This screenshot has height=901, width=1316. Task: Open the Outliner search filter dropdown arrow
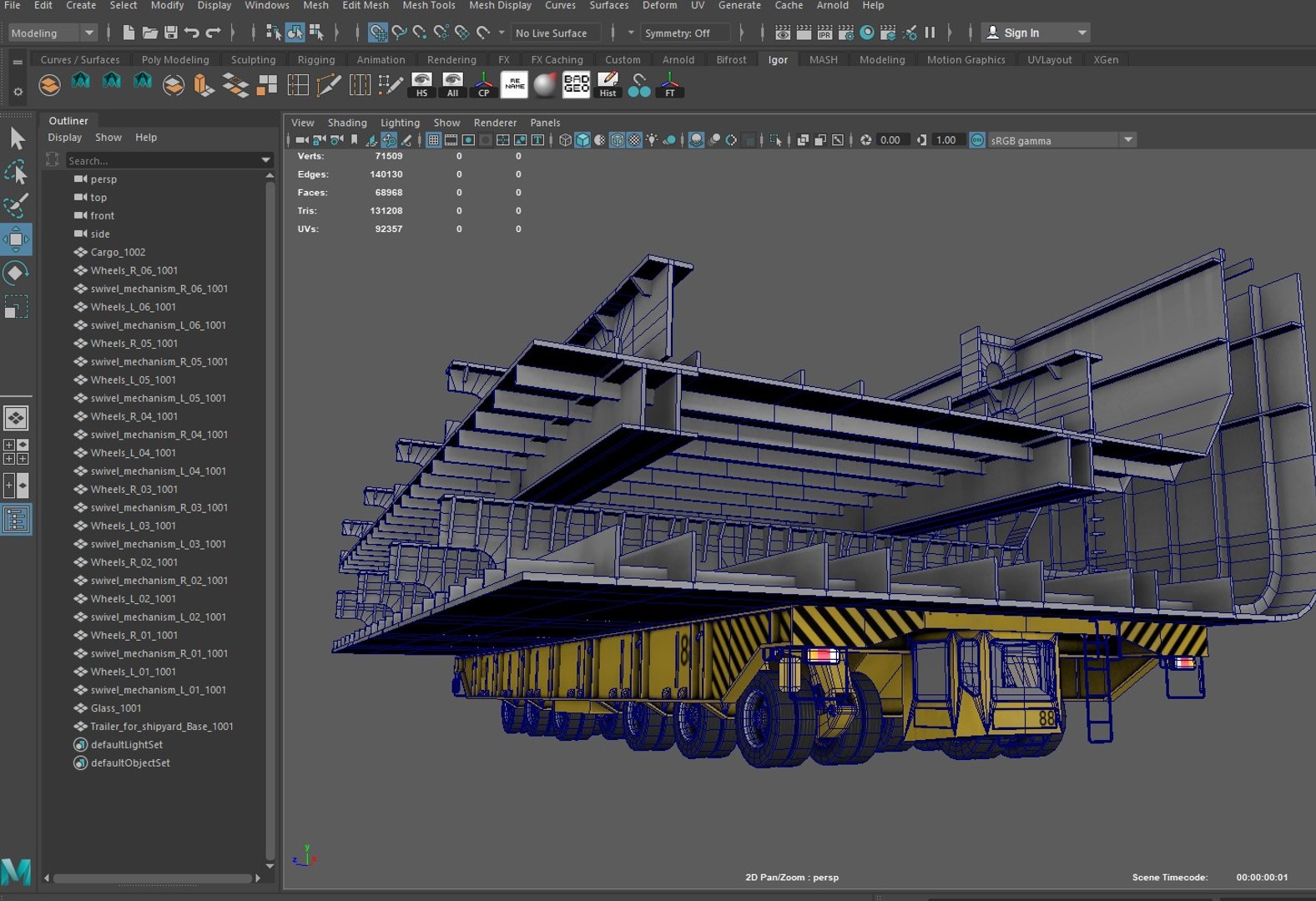pyautogui.click(x=266, y=160)
